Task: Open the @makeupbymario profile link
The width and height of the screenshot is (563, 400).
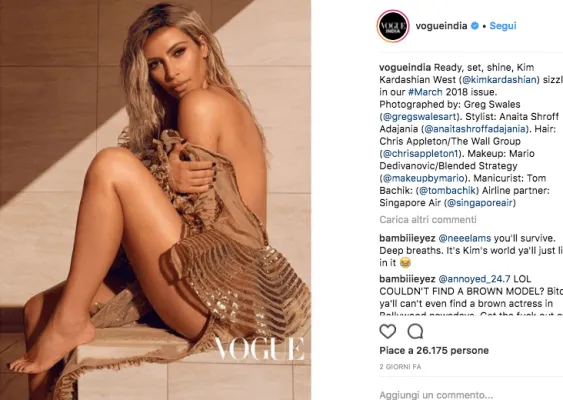Action: pos(423,178)
